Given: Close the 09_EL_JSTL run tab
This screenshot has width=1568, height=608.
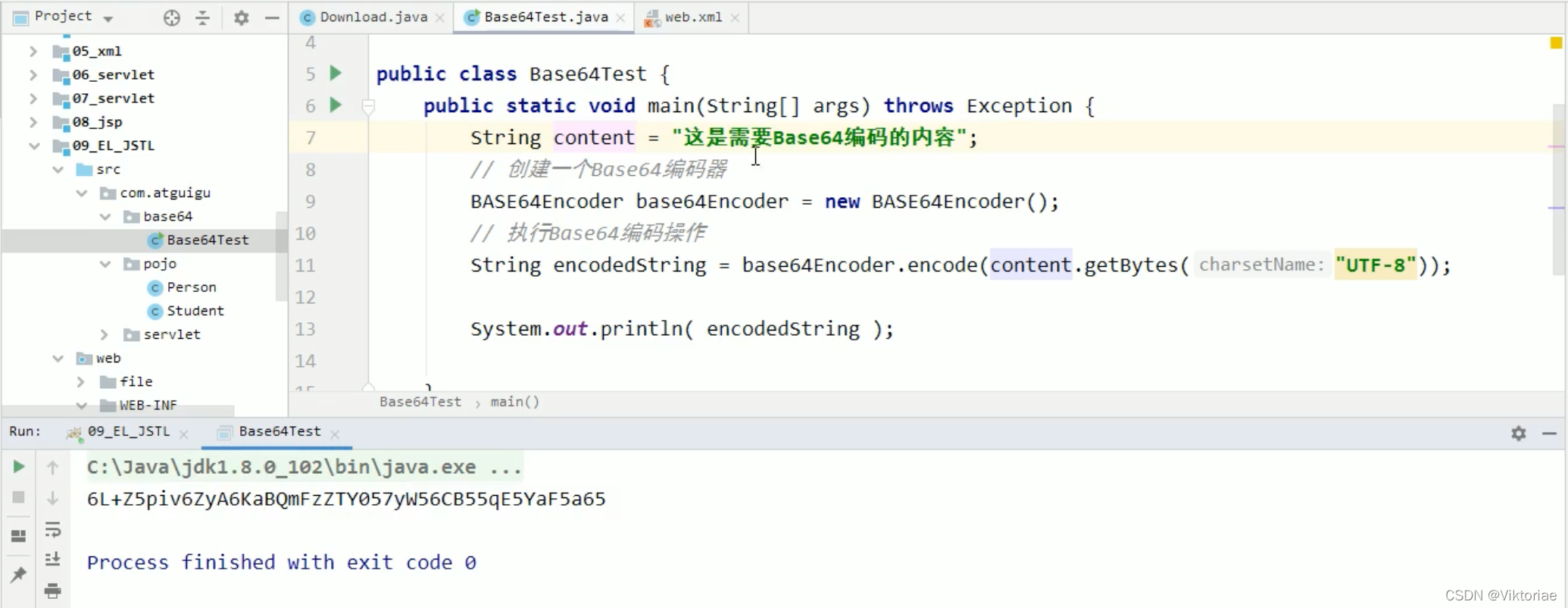Looking at the screenshot, I should click(x=183, y=434).
